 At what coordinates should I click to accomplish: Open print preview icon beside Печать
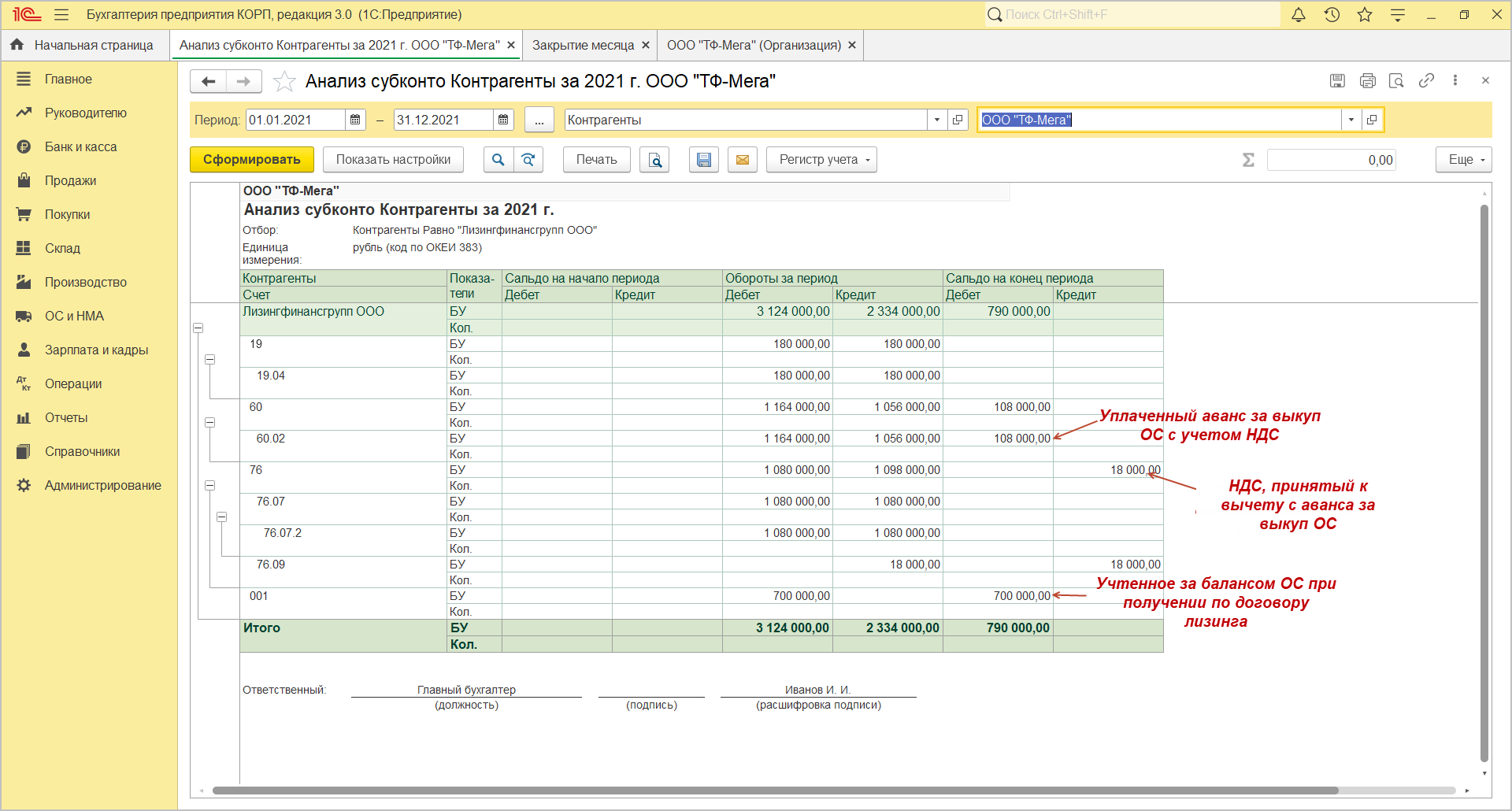coord(654,160)
